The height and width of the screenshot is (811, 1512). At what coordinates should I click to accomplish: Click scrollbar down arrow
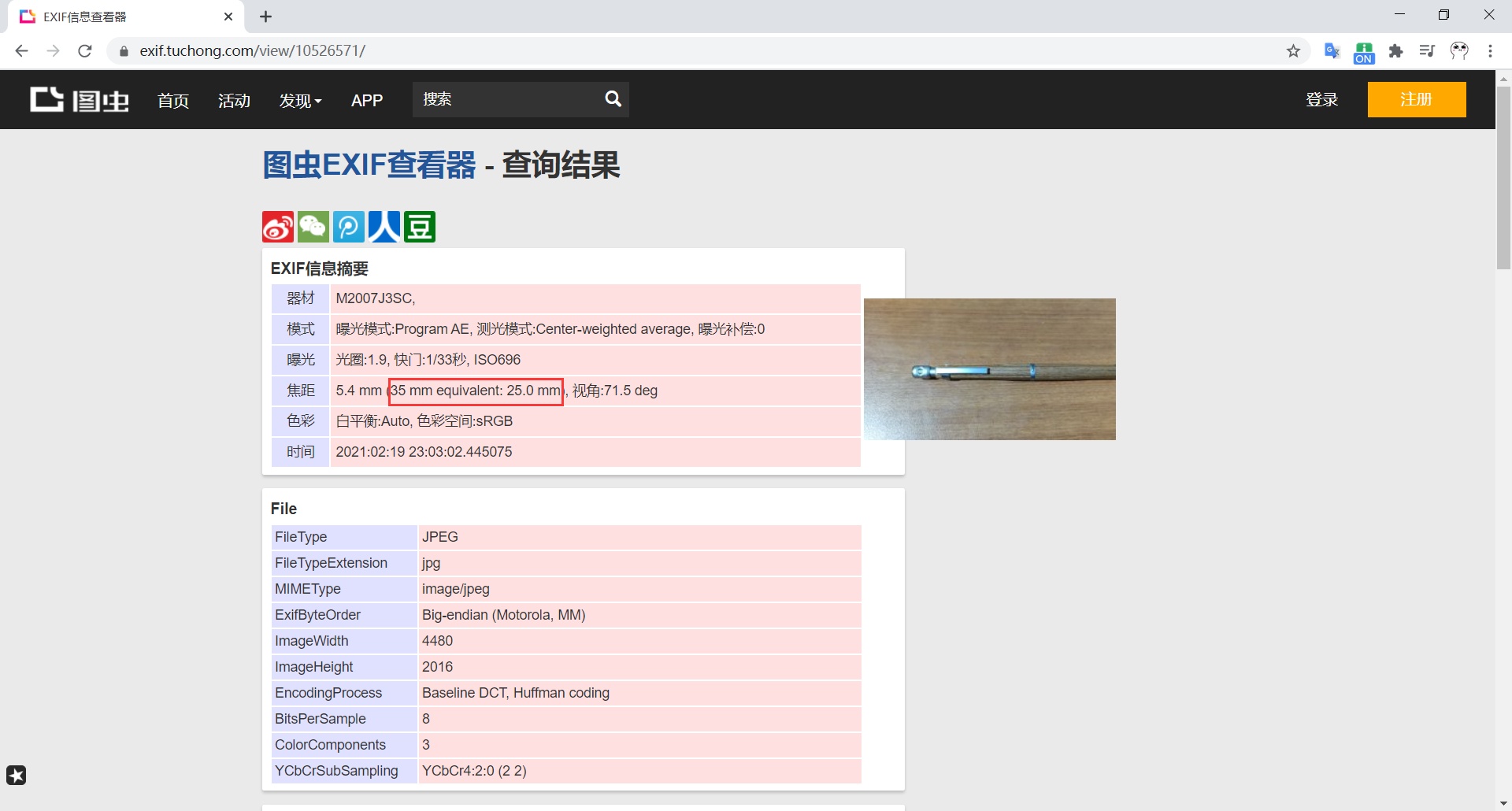[1503, 803]
